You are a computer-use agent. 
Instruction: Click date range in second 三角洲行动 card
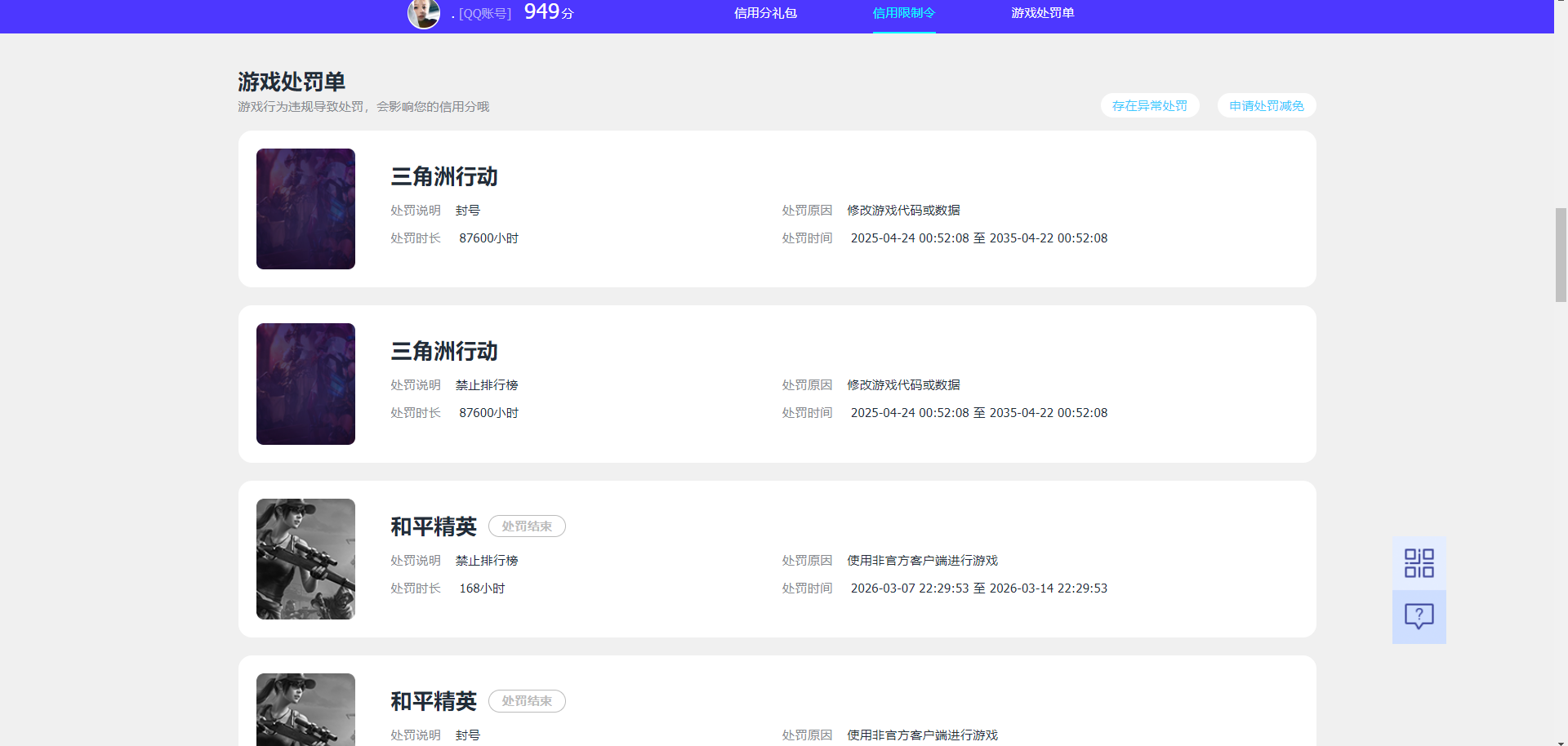click(979, 413)
